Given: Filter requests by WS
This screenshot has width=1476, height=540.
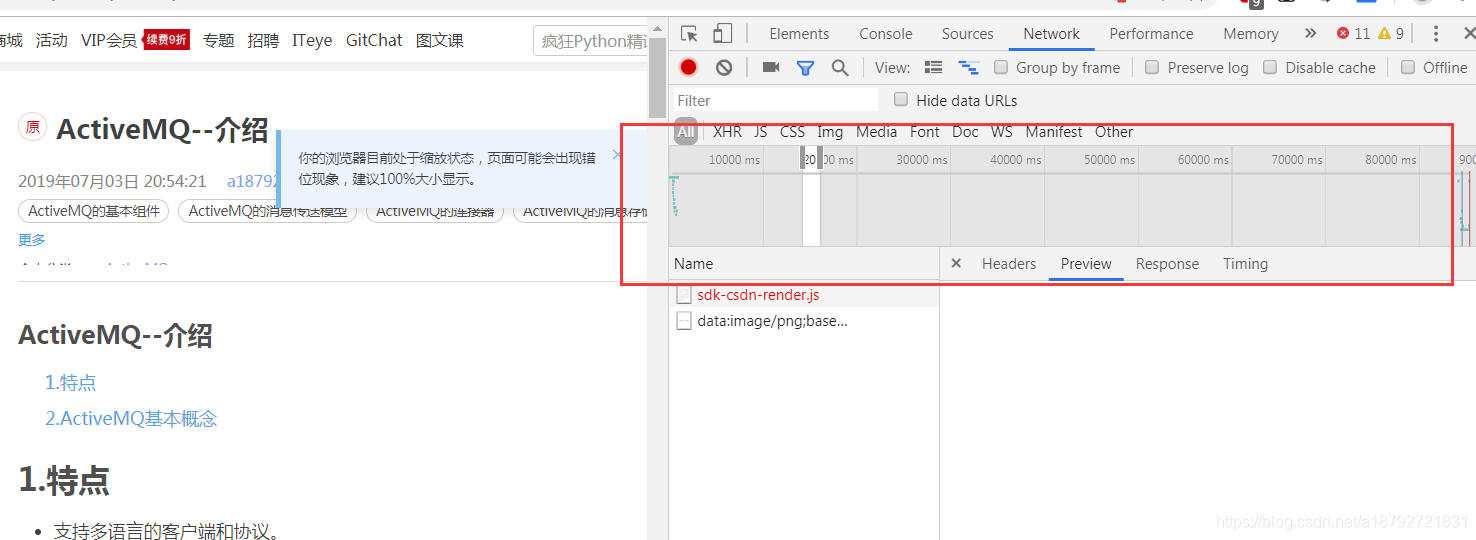Looking at the screenshot, I should click(x=1002, y=132).
